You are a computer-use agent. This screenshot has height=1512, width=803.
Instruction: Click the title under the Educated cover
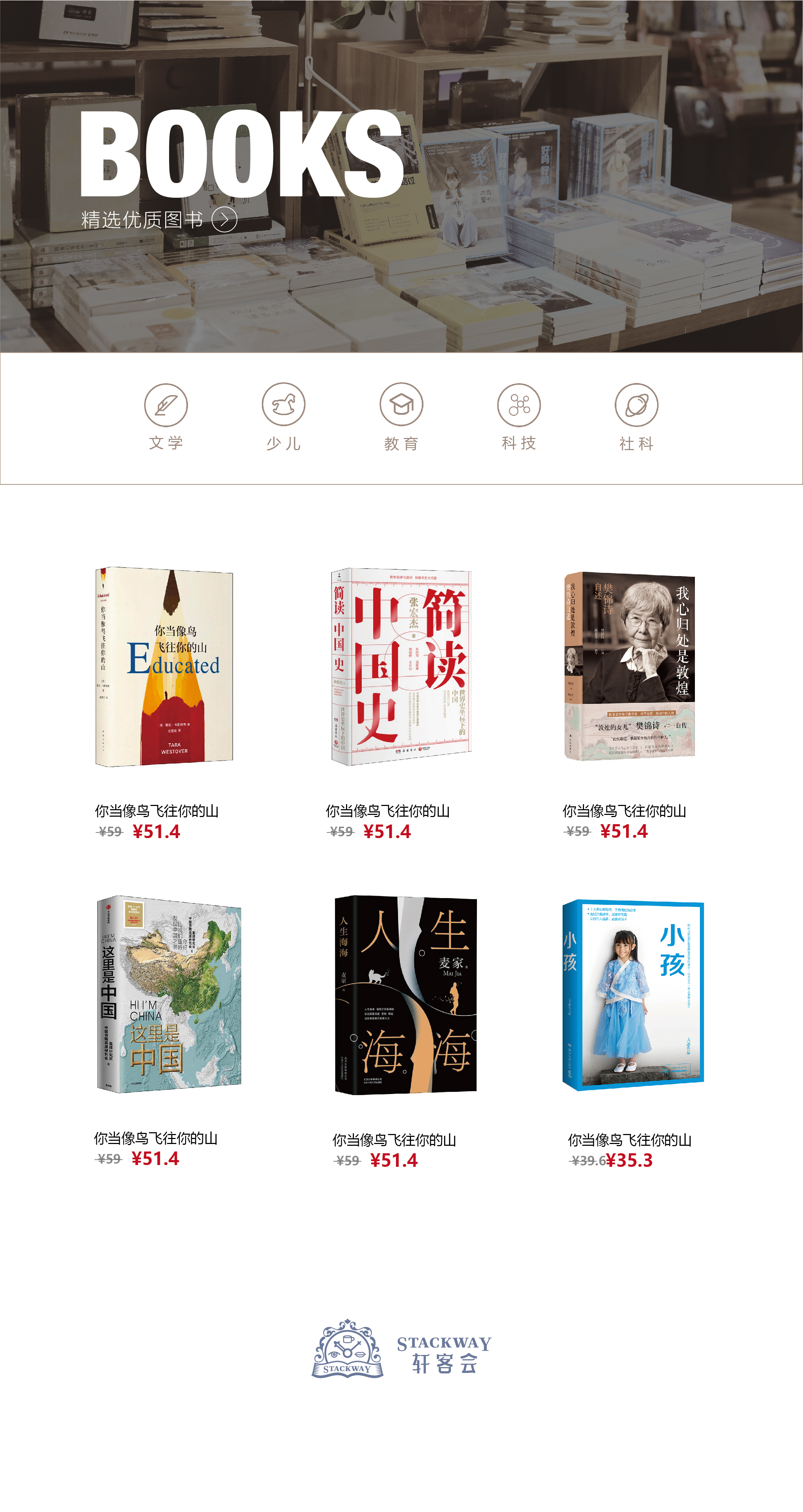157,811
